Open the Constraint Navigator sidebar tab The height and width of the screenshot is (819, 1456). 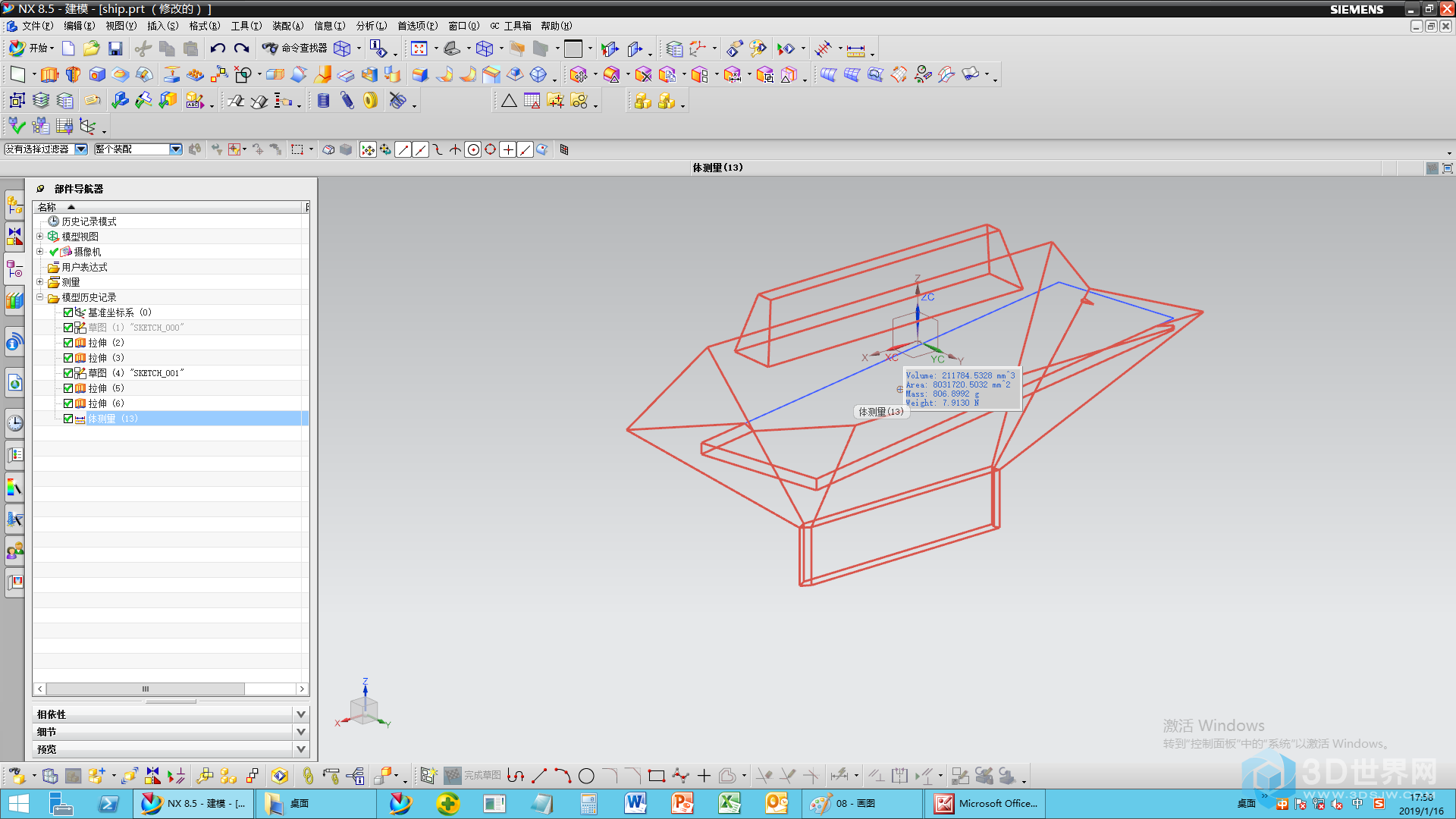pyautogui.click(x=14, y=237)
